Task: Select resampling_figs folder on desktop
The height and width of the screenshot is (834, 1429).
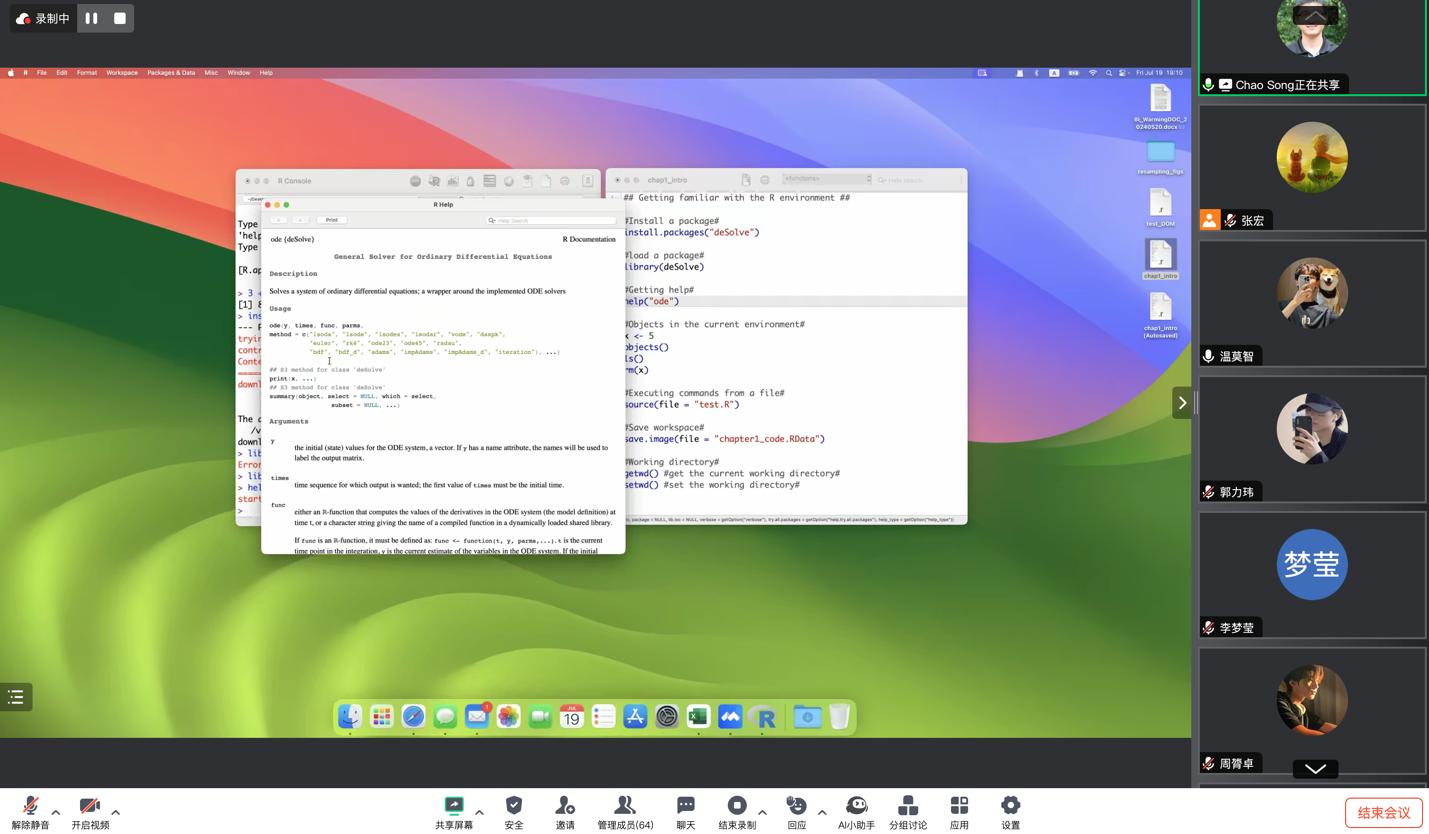Action: [x=1160, y=158]
